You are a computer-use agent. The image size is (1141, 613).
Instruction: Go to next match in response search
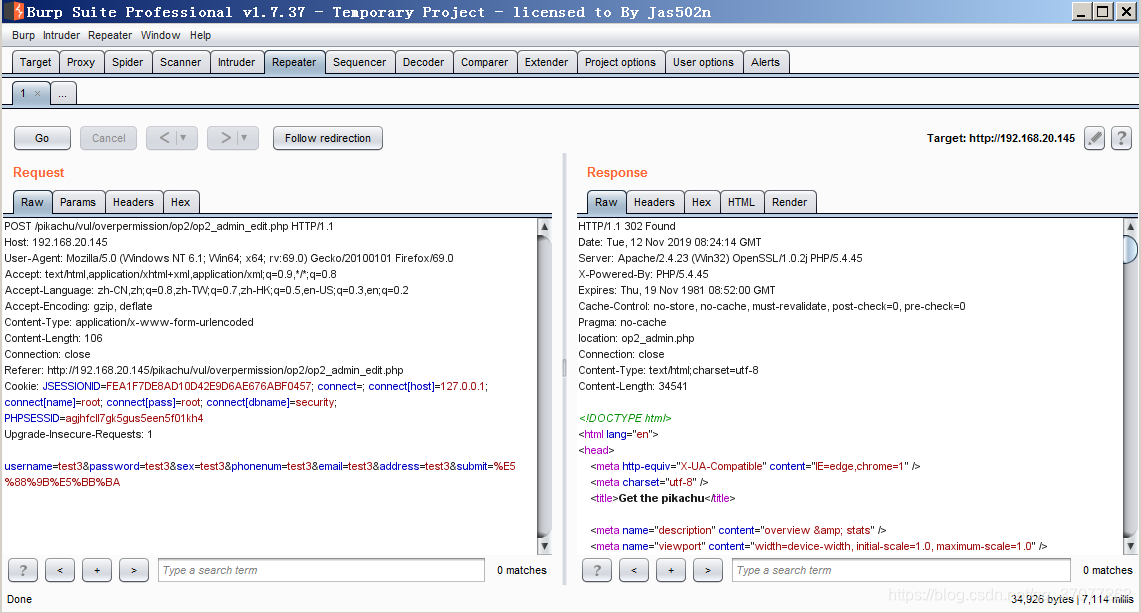pyautogui.click(x=708, y=570)
